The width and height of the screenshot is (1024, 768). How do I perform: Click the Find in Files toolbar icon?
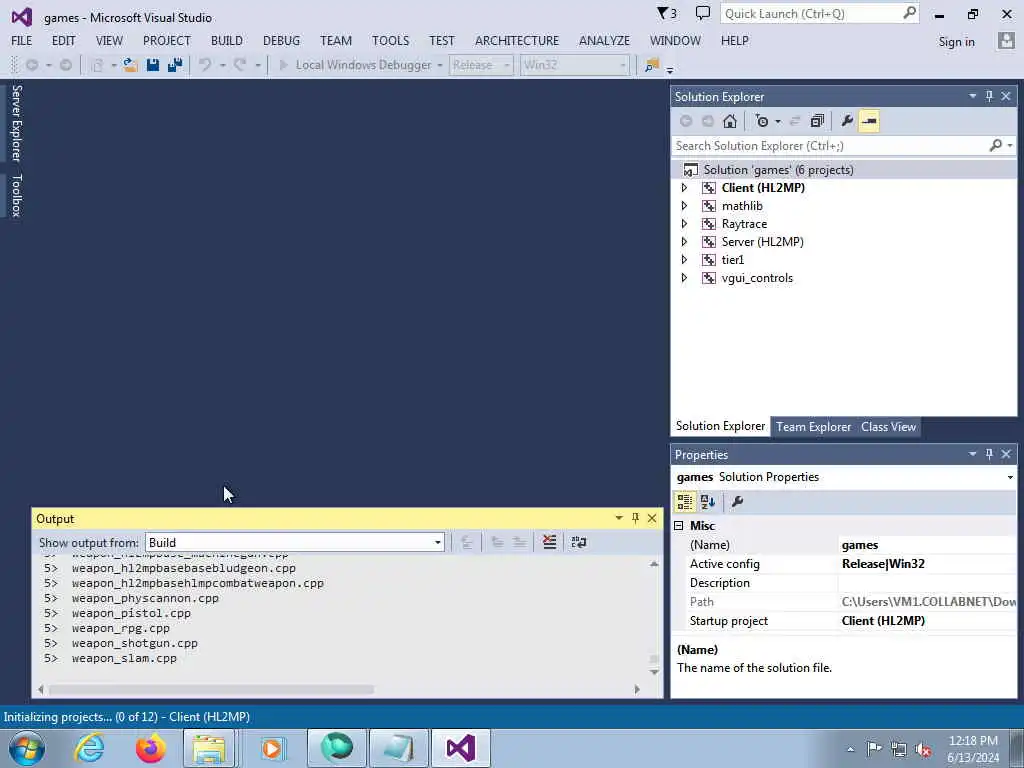tap(652, 65)
